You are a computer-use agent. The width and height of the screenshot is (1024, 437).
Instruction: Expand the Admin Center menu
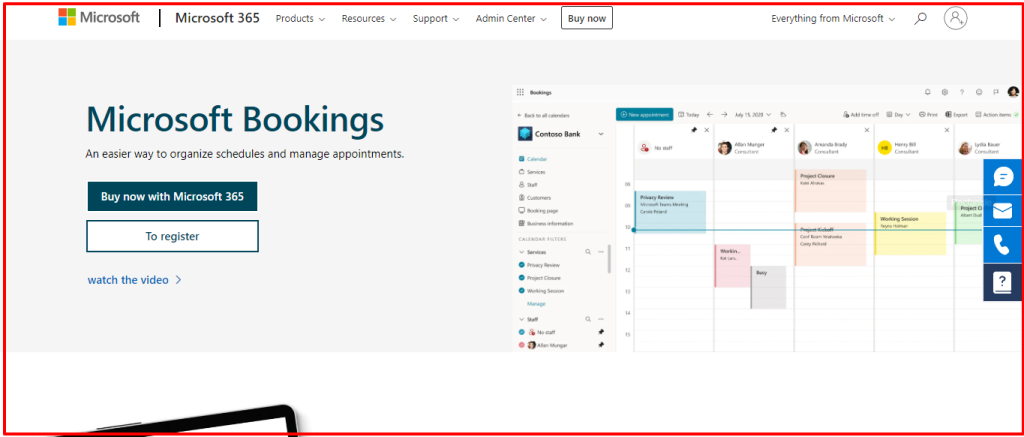(511, 18)
